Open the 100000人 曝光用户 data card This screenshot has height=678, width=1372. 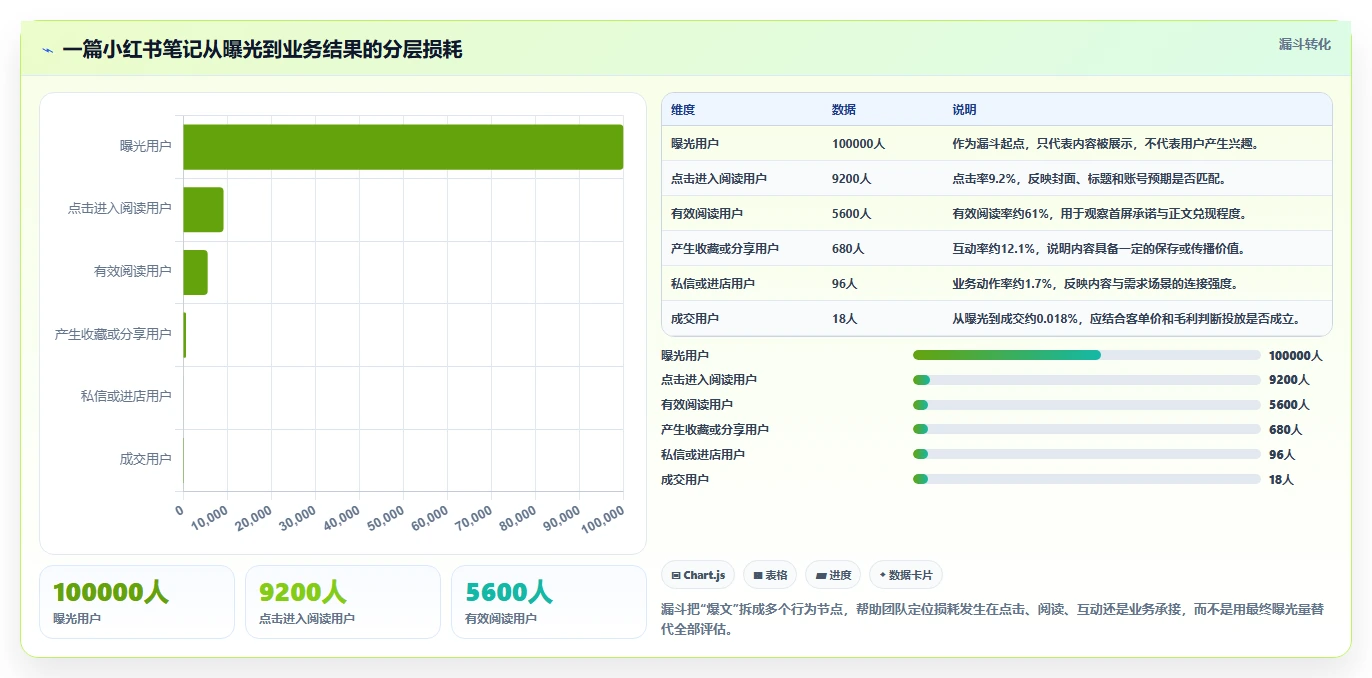[x=137, y=602]
